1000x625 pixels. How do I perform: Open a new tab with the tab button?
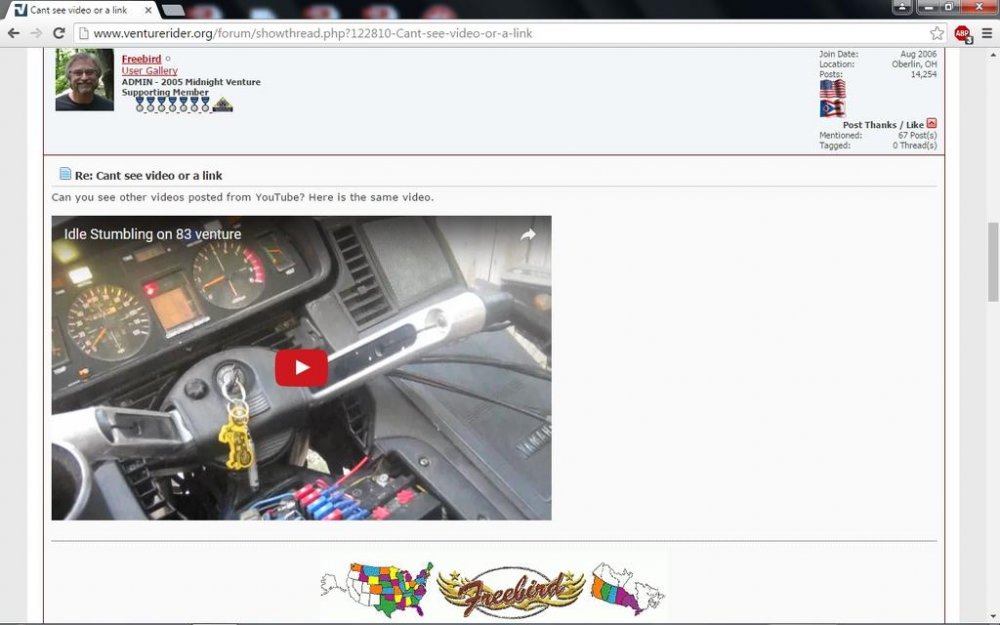173,10
